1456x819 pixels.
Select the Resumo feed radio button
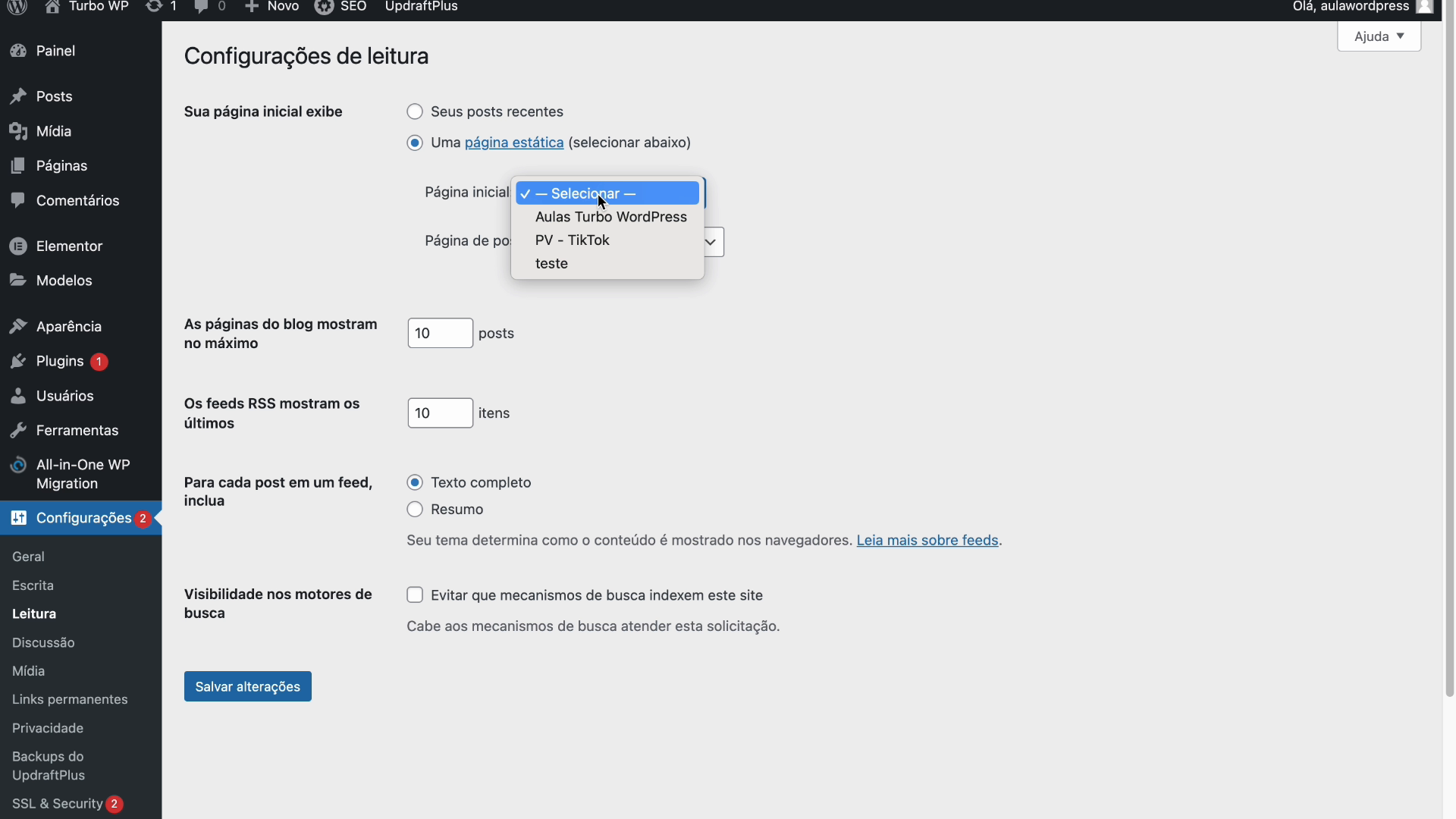click(415, 510)
